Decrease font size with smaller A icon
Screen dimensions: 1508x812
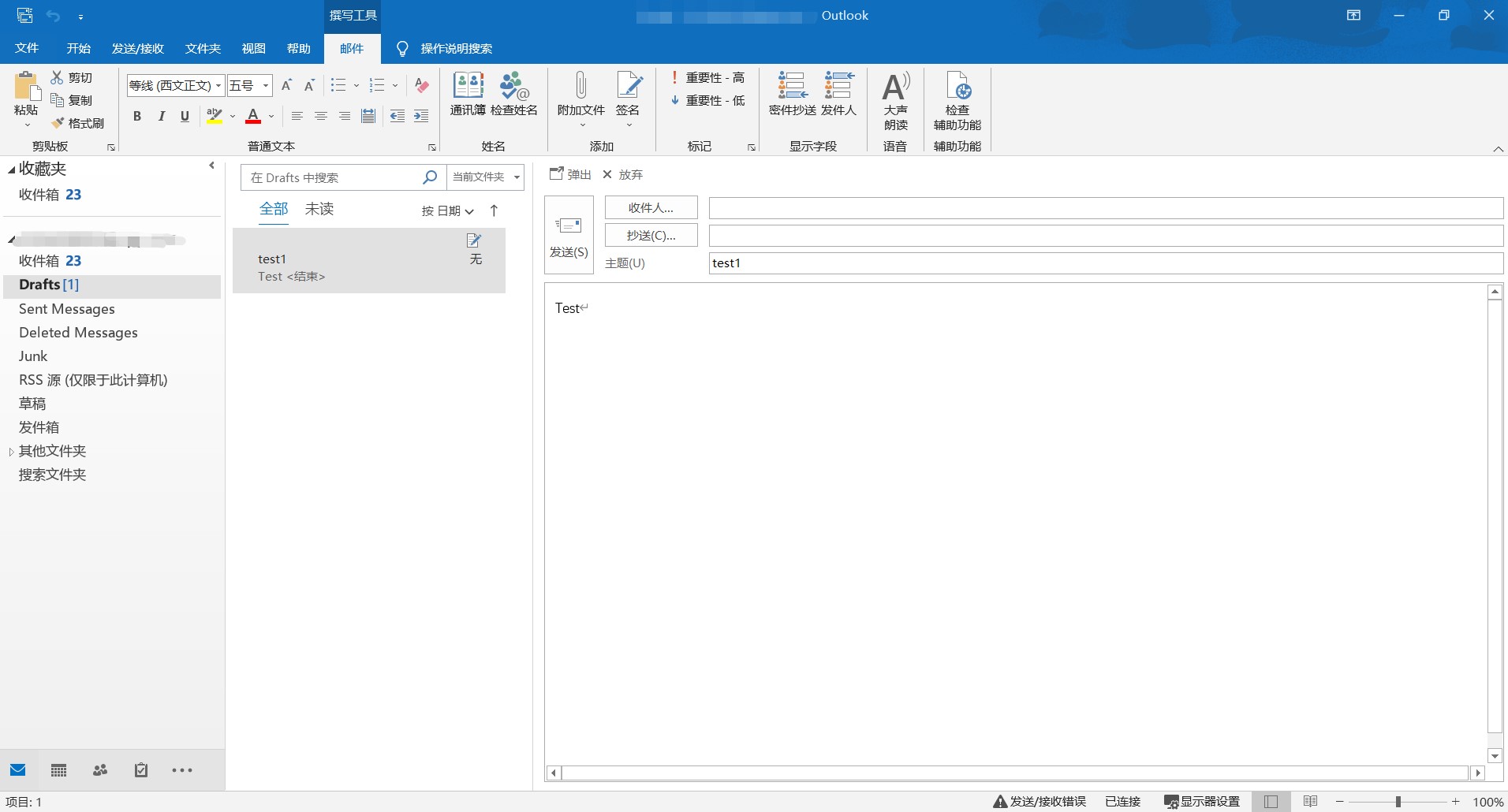309,85
